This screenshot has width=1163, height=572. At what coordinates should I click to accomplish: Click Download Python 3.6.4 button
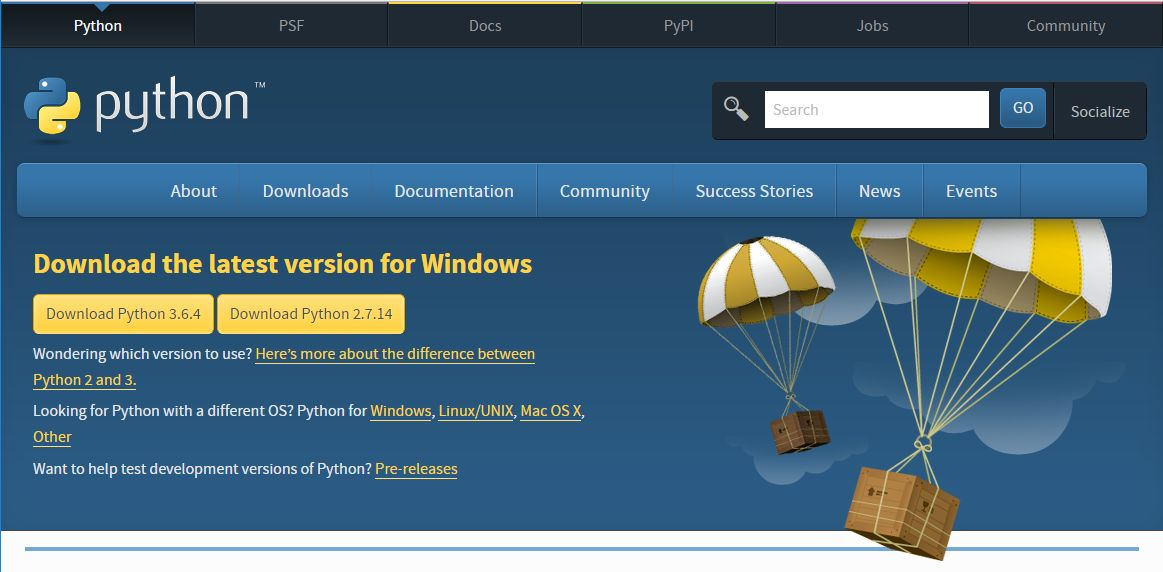pyautogui.click(x=123, y=314)
